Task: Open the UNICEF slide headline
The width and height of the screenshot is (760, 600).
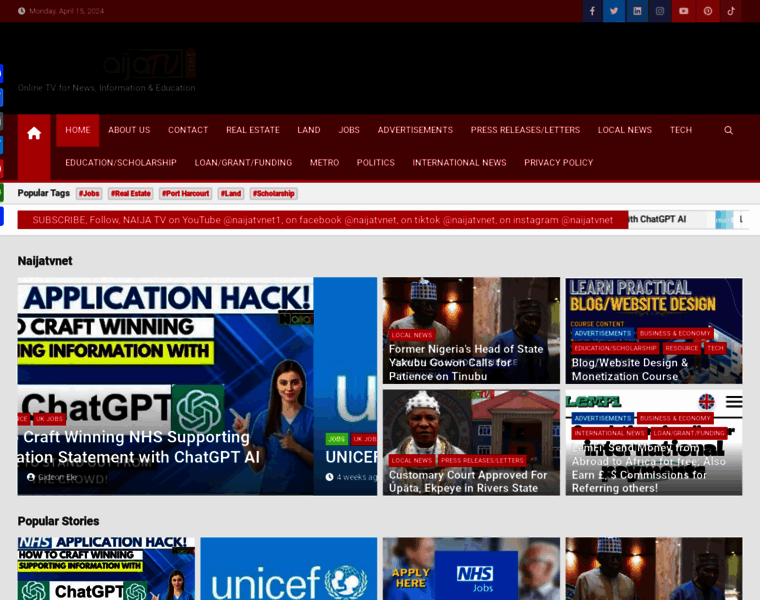Action: [351, 457]
